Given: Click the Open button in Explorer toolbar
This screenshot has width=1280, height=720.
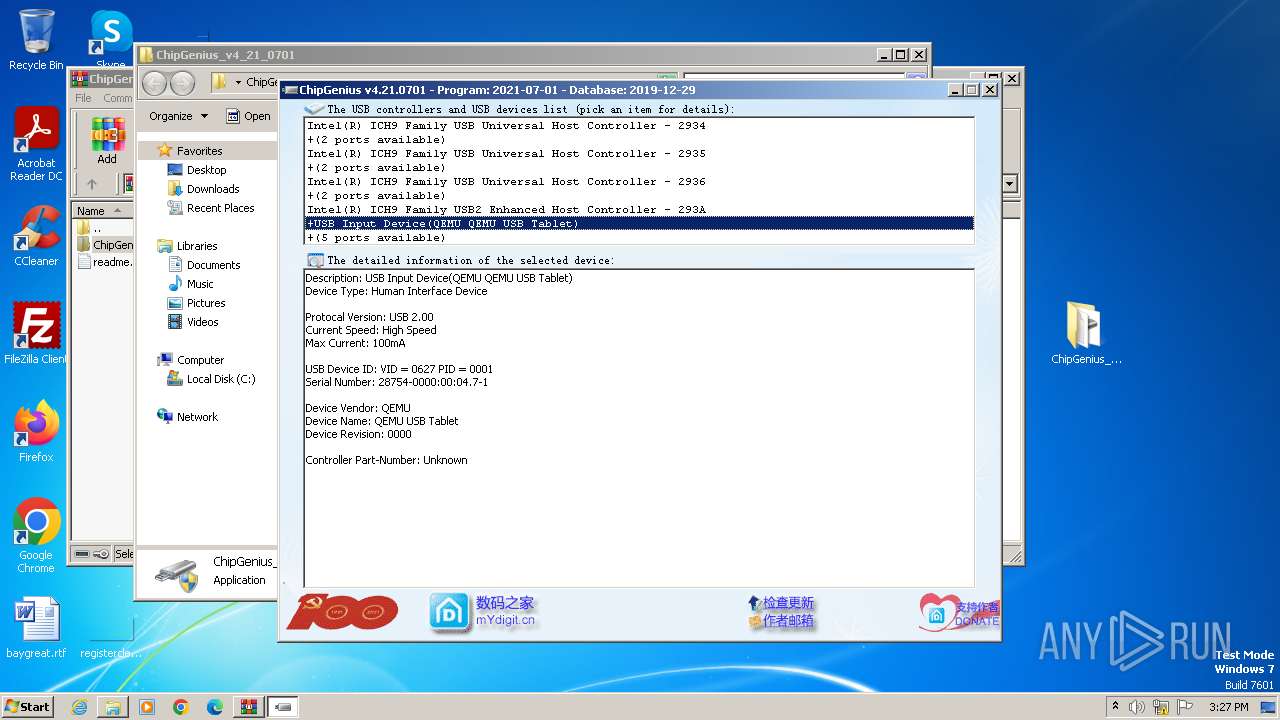Looking at the screenshot, I should tap(248, 116).
